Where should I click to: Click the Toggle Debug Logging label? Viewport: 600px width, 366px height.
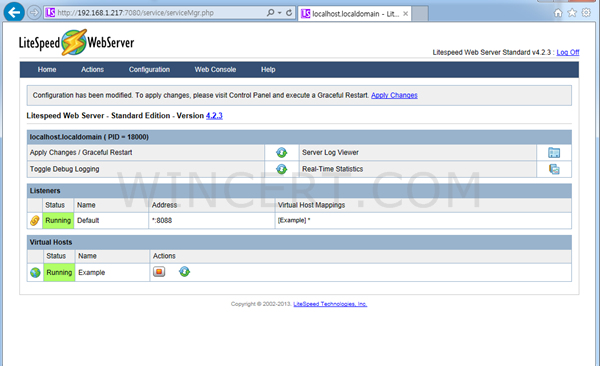(x=64, y=169)
